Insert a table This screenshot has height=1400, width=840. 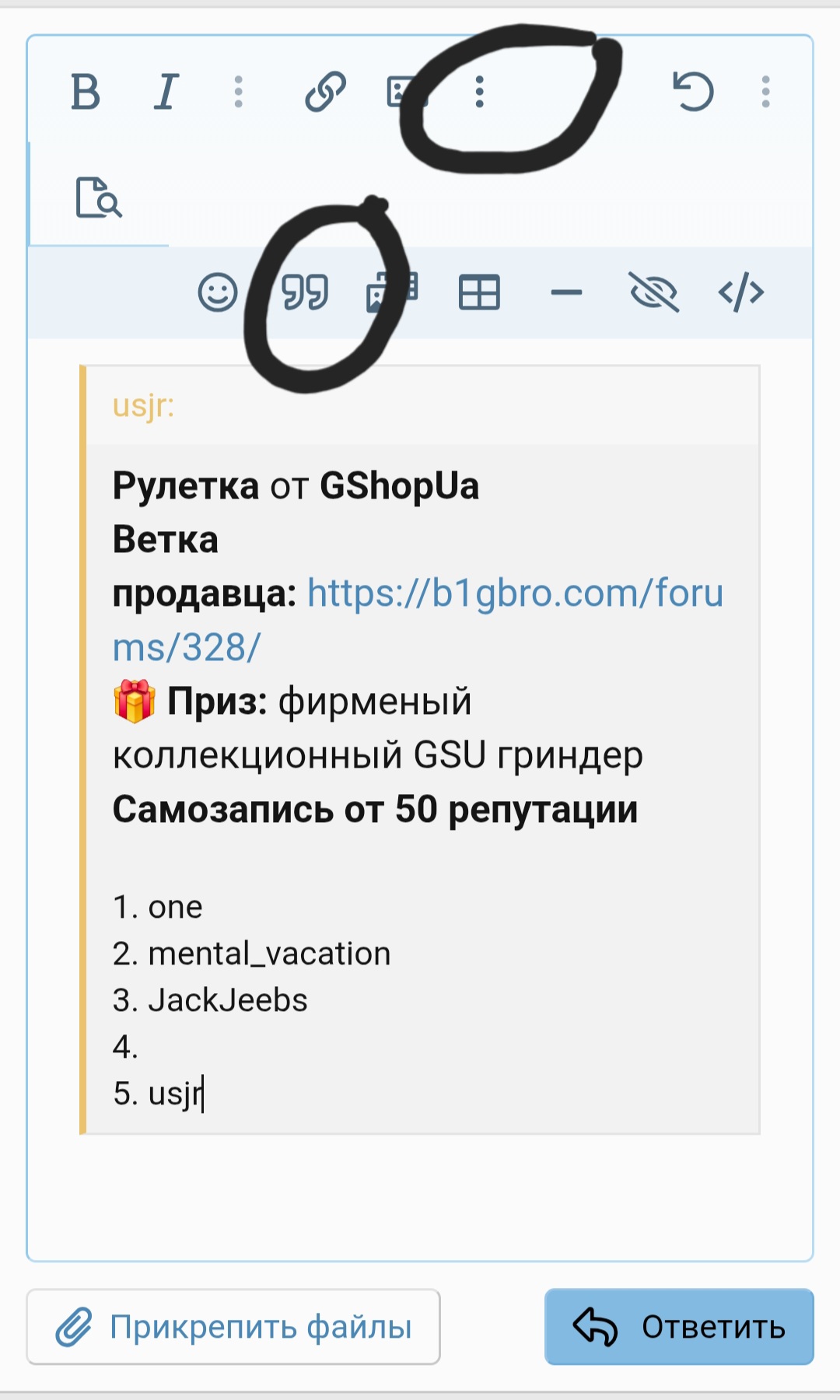click(x=479, y=293)
